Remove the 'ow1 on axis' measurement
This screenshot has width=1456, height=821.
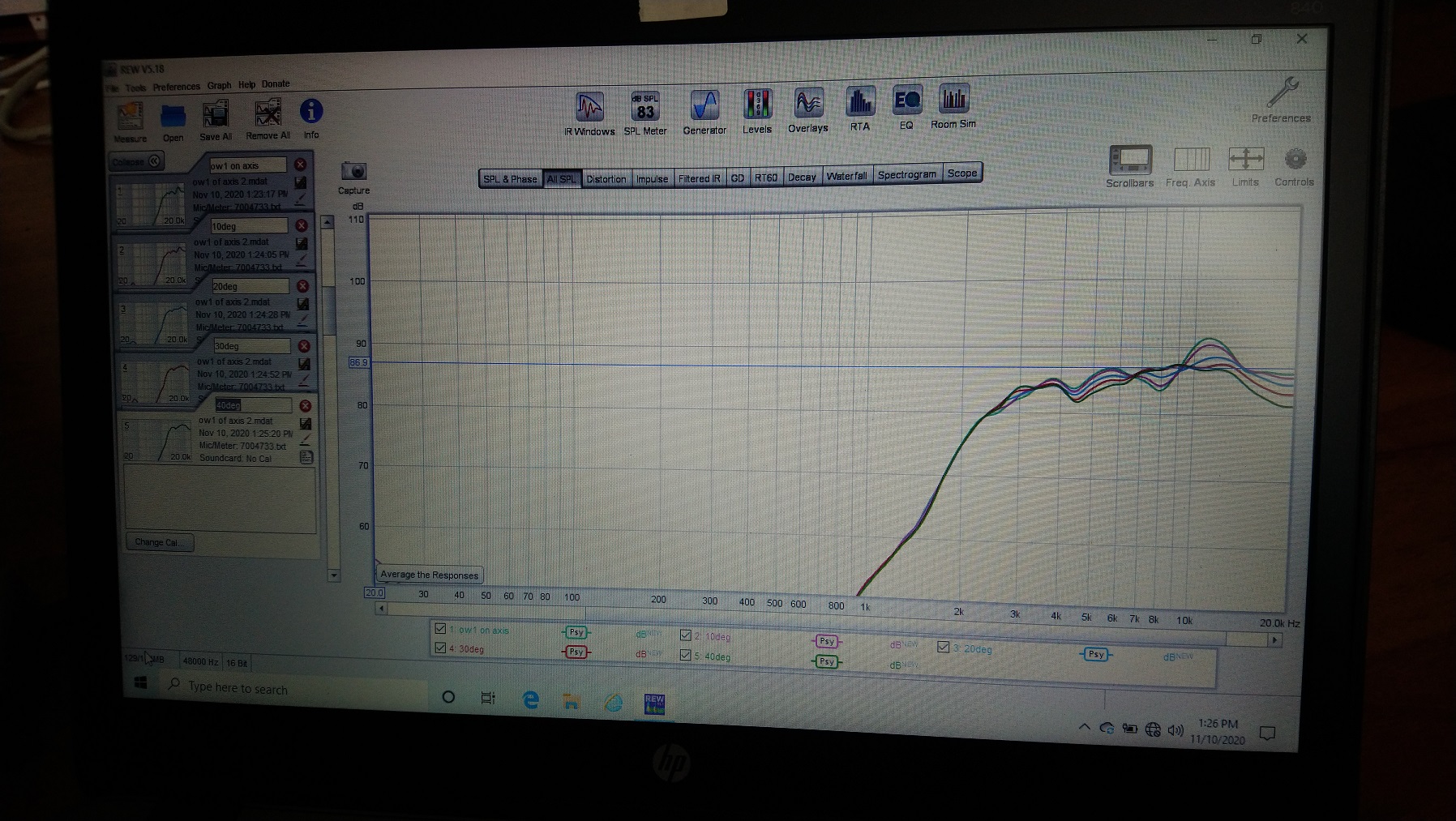point(300,165)
